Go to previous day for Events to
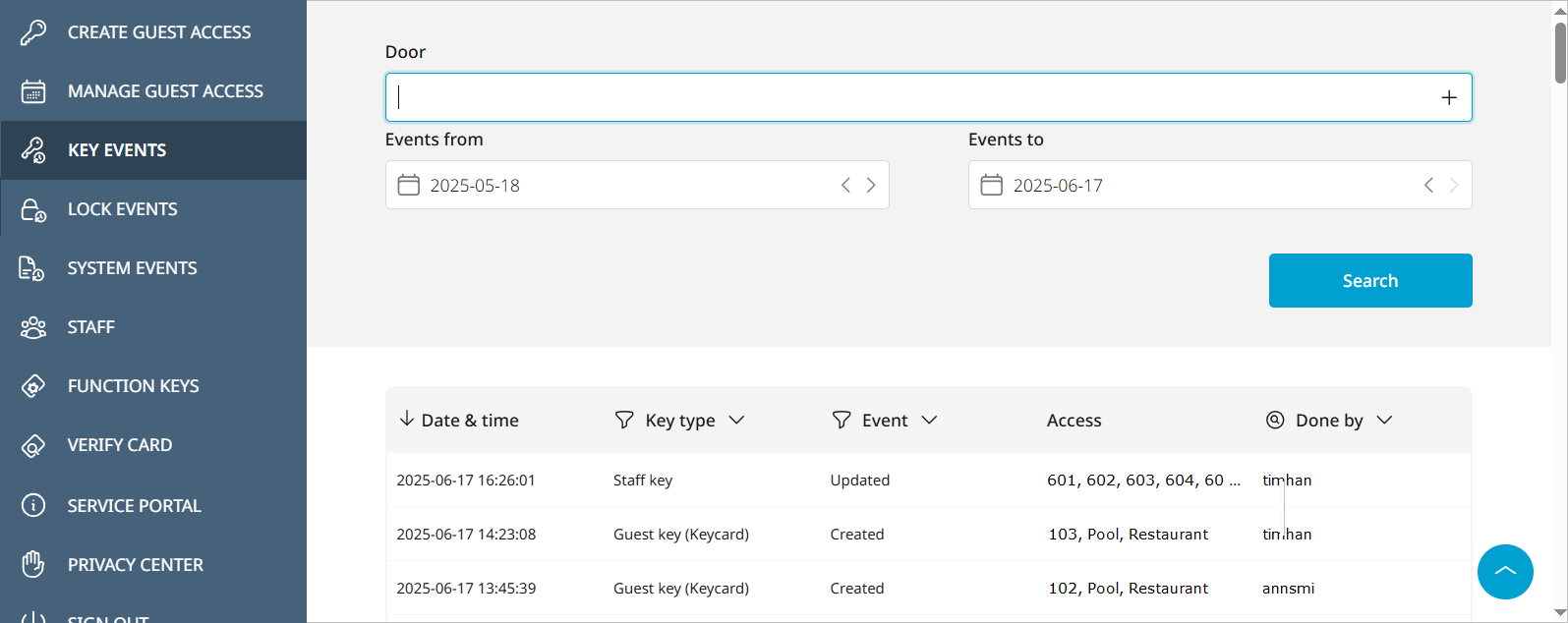Viewport: 1568px width, 623px height. pos(1428,186)
